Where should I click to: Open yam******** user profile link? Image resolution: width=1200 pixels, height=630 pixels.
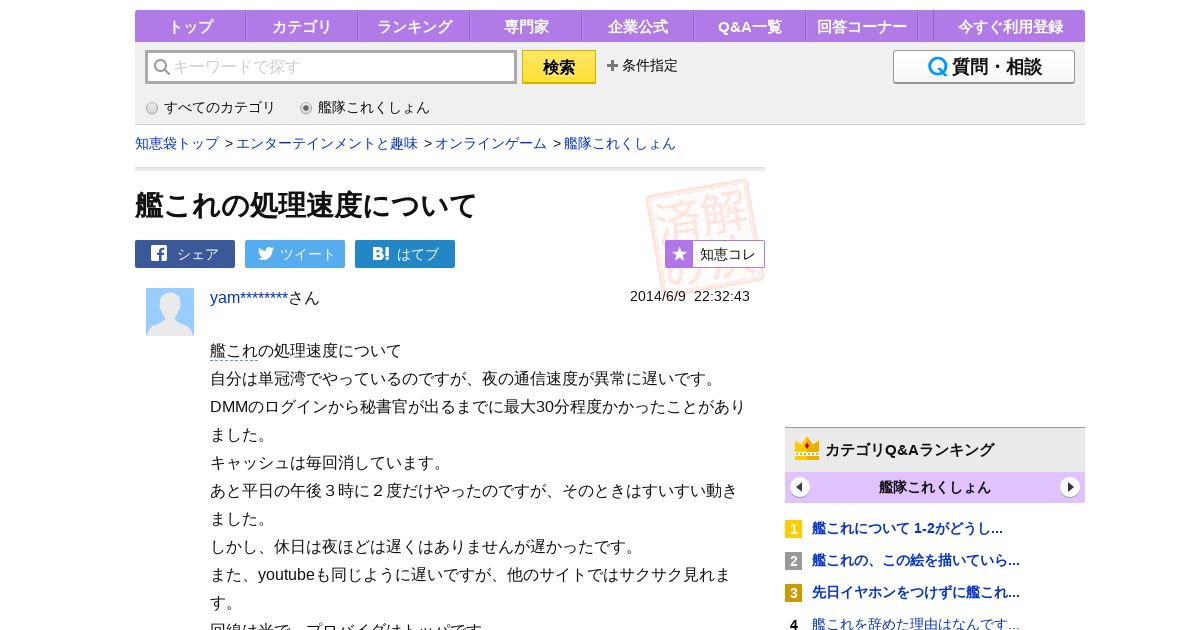click(x=249, y=298)
